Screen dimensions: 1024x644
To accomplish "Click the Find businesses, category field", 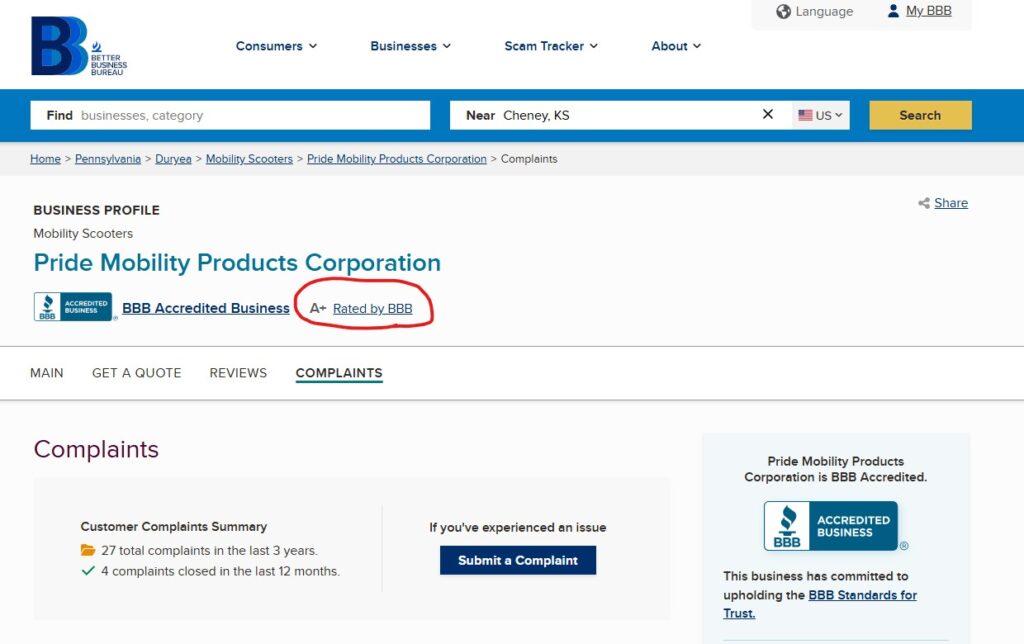I will [x=230, y=115].
